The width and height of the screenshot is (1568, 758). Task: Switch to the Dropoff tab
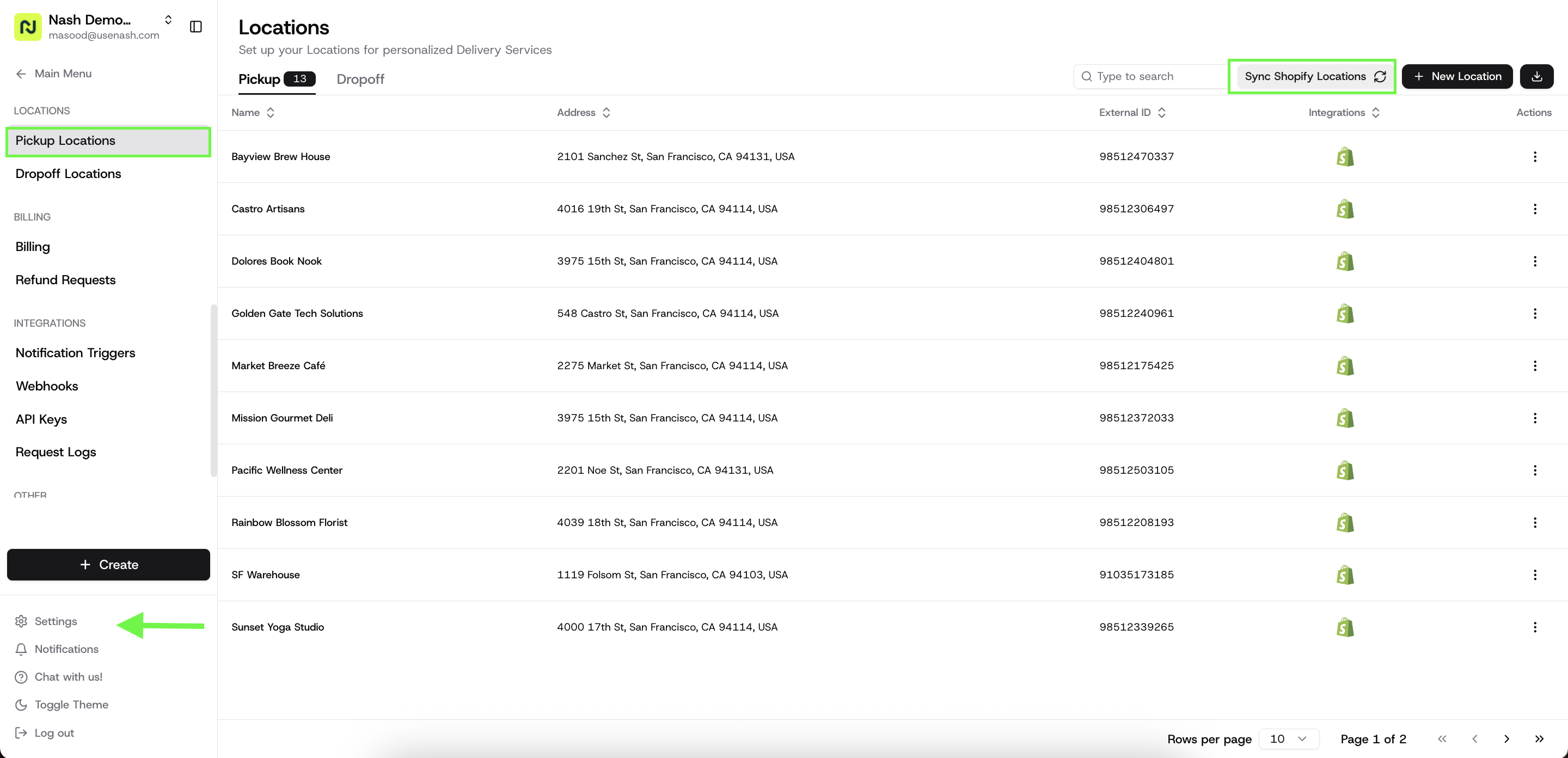(360, 79)
